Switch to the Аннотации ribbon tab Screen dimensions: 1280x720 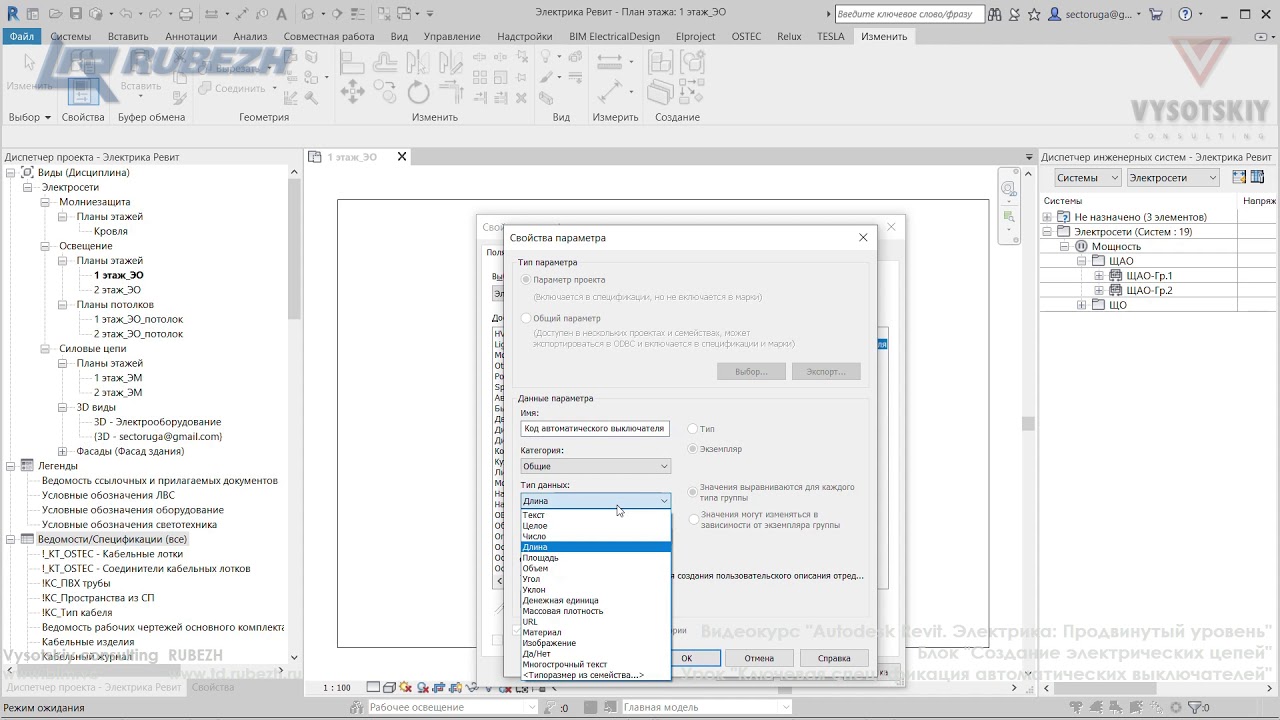(x=190, y=37)
